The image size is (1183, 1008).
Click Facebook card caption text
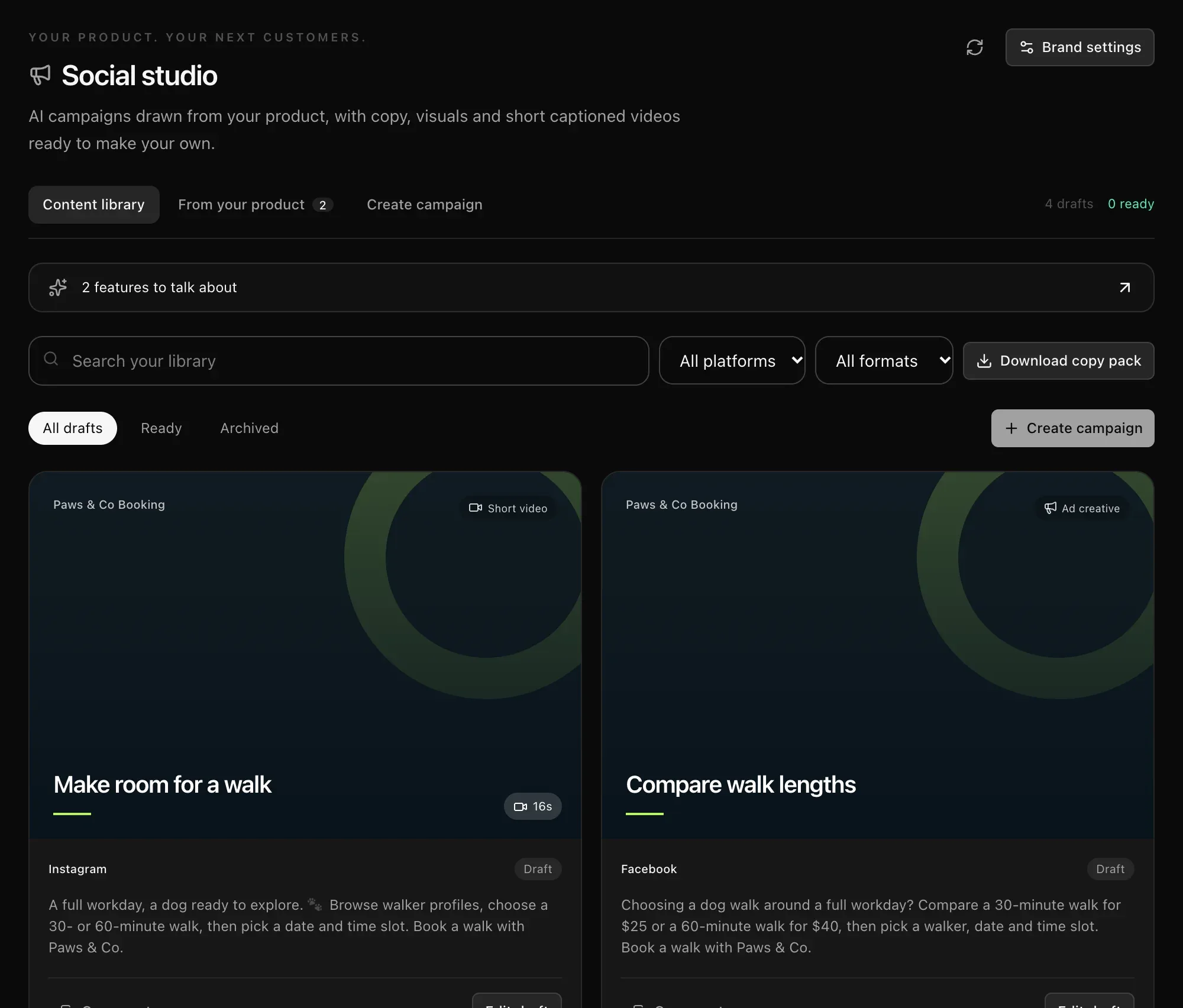click(x=872, y=926)
